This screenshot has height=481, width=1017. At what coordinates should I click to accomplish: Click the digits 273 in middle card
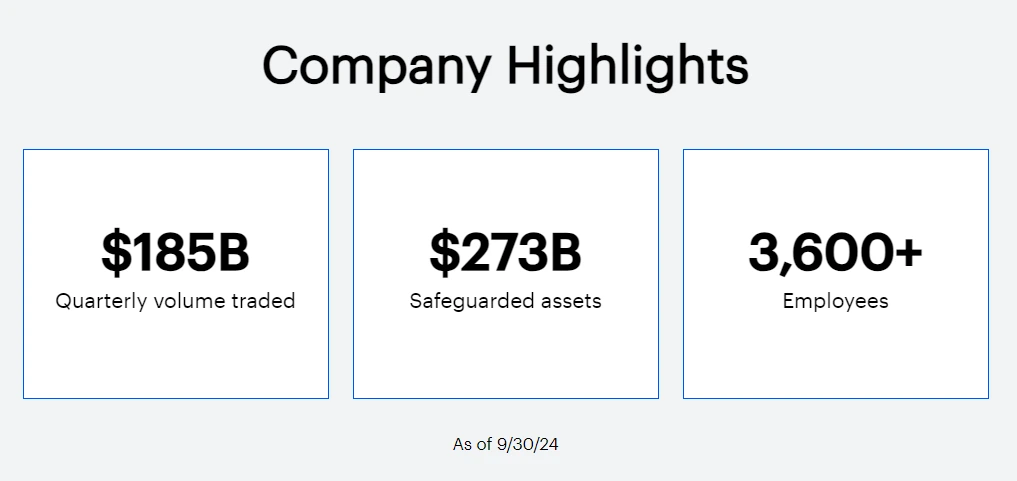504,252
